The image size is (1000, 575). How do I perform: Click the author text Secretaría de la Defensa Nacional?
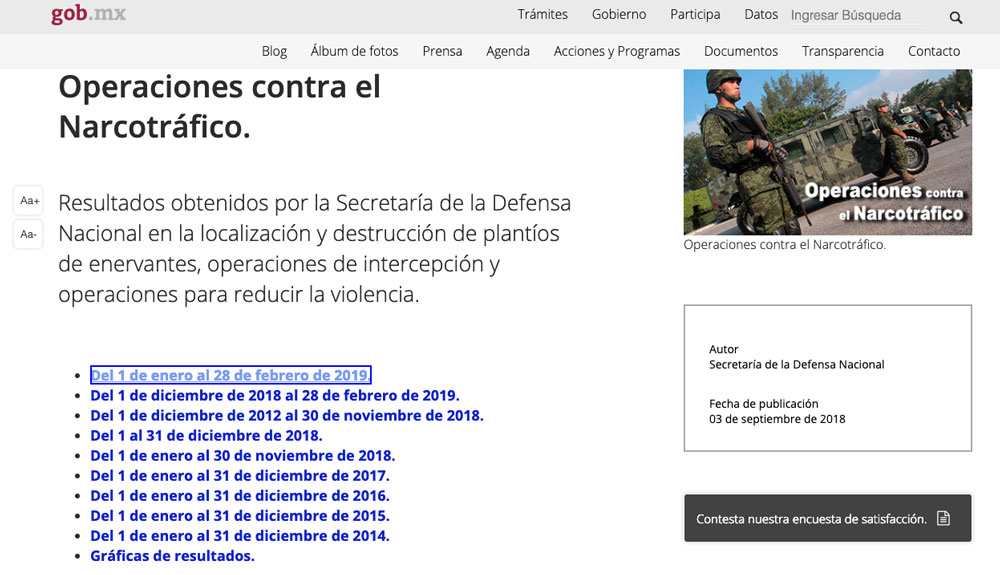point(797,365)
